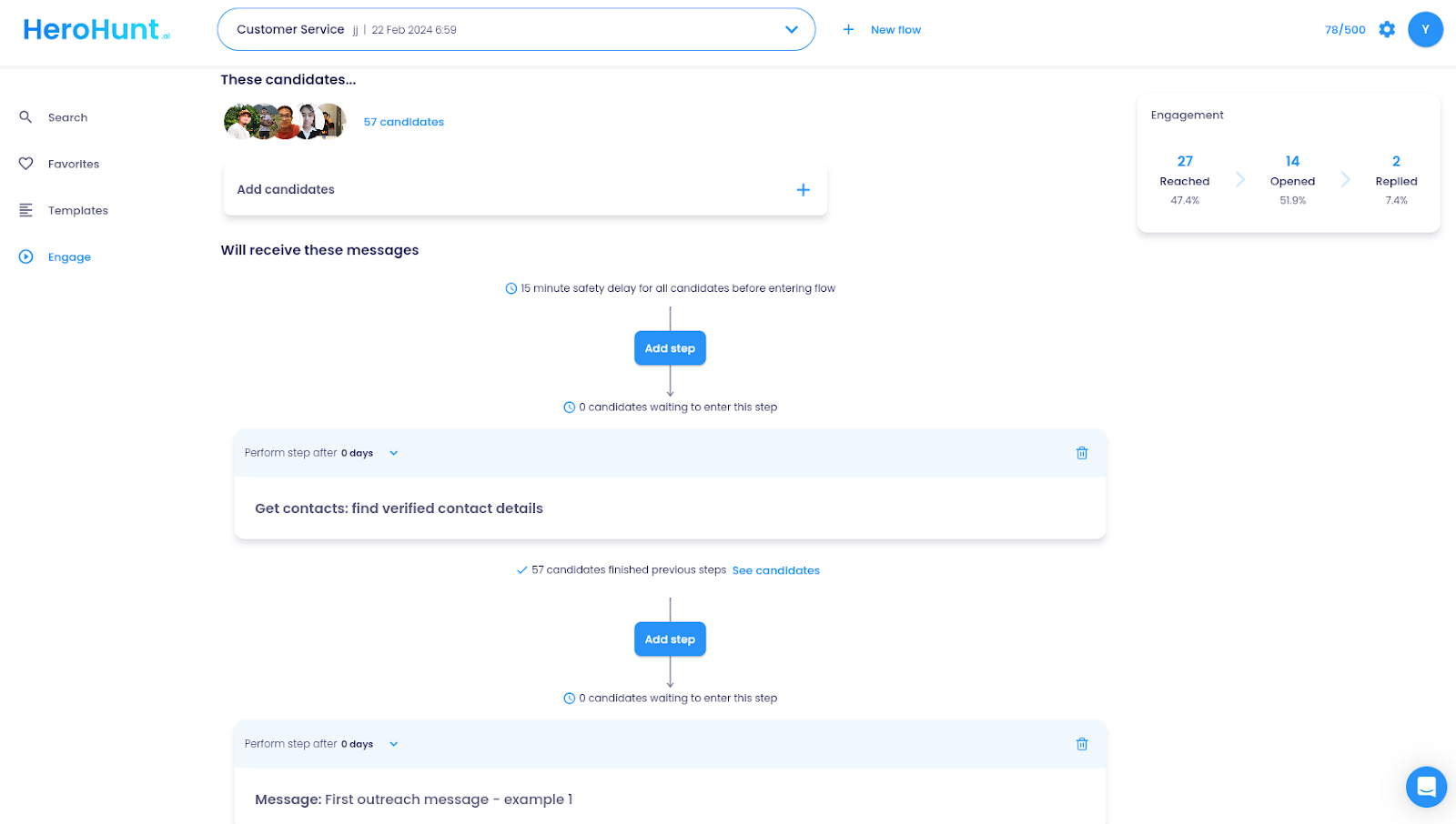Delete the Get contacts step

pos(1081,453)
